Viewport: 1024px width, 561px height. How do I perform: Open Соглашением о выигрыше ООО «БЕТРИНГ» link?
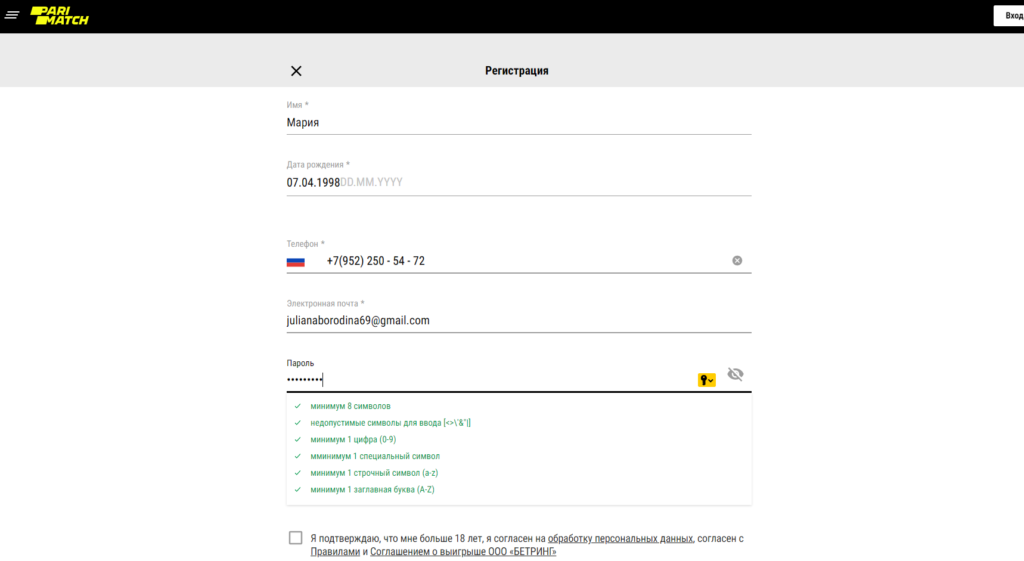coord(463,552)
